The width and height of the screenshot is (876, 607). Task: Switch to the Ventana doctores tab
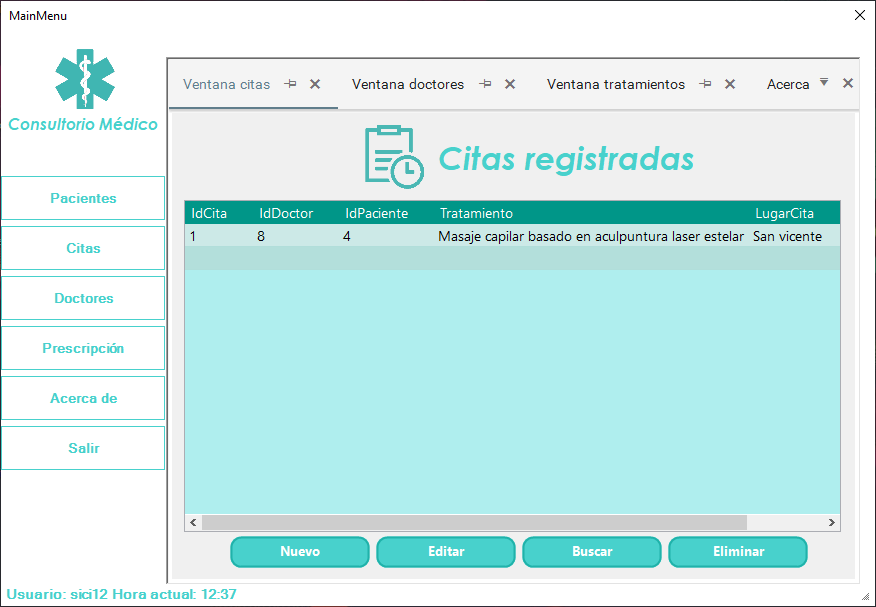click(408, 84)
